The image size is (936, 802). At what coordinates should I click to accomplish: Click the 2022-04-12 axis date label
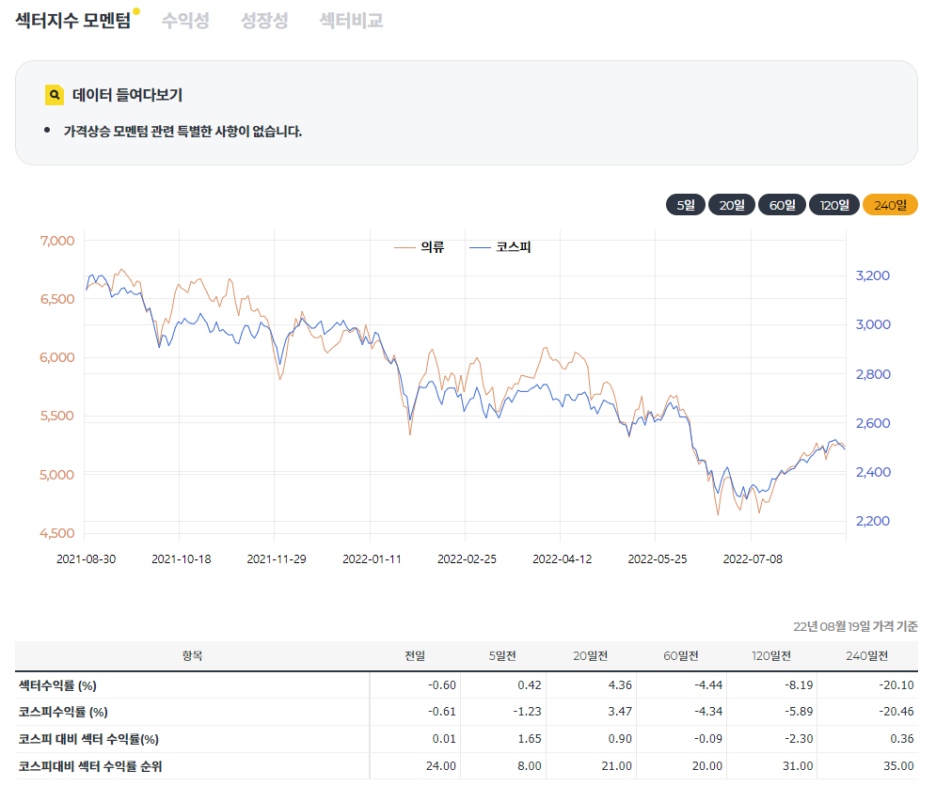[x=562, y=559]
